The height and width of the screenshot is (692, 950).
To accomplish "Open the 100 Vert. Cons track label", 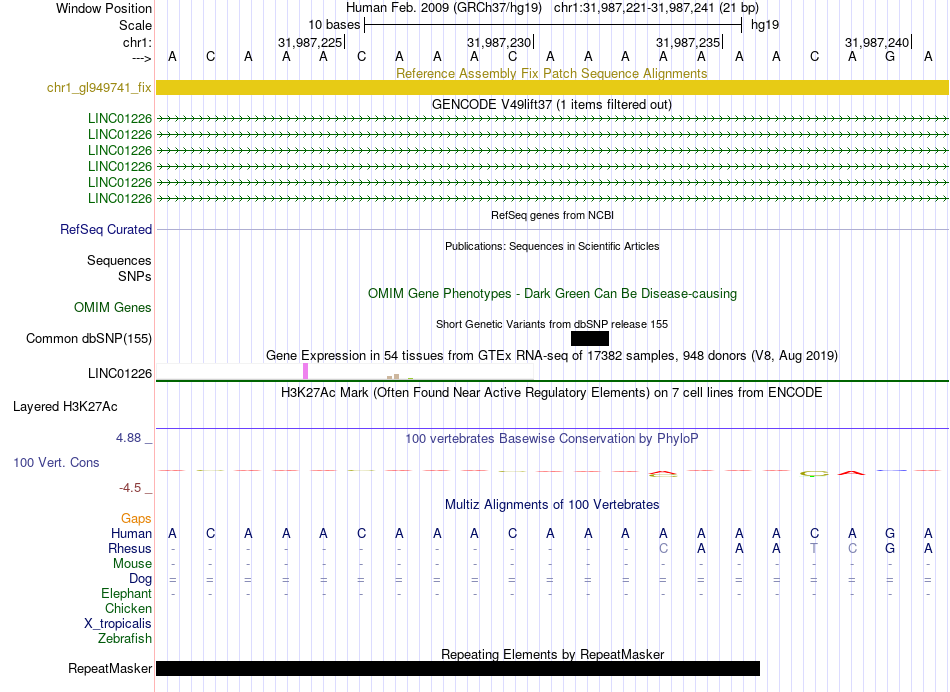I will pos(56,462).
